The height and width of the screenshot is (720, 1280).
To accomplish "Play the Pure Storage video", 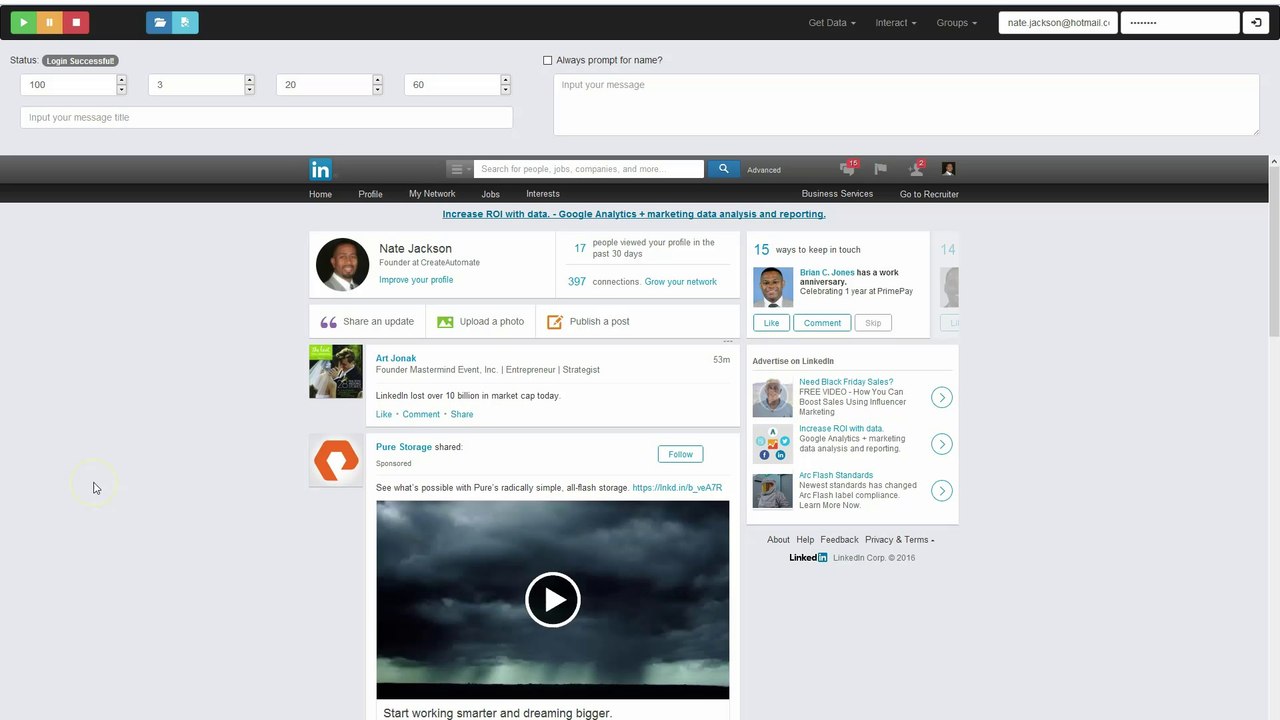I will (x=553, y=599).
